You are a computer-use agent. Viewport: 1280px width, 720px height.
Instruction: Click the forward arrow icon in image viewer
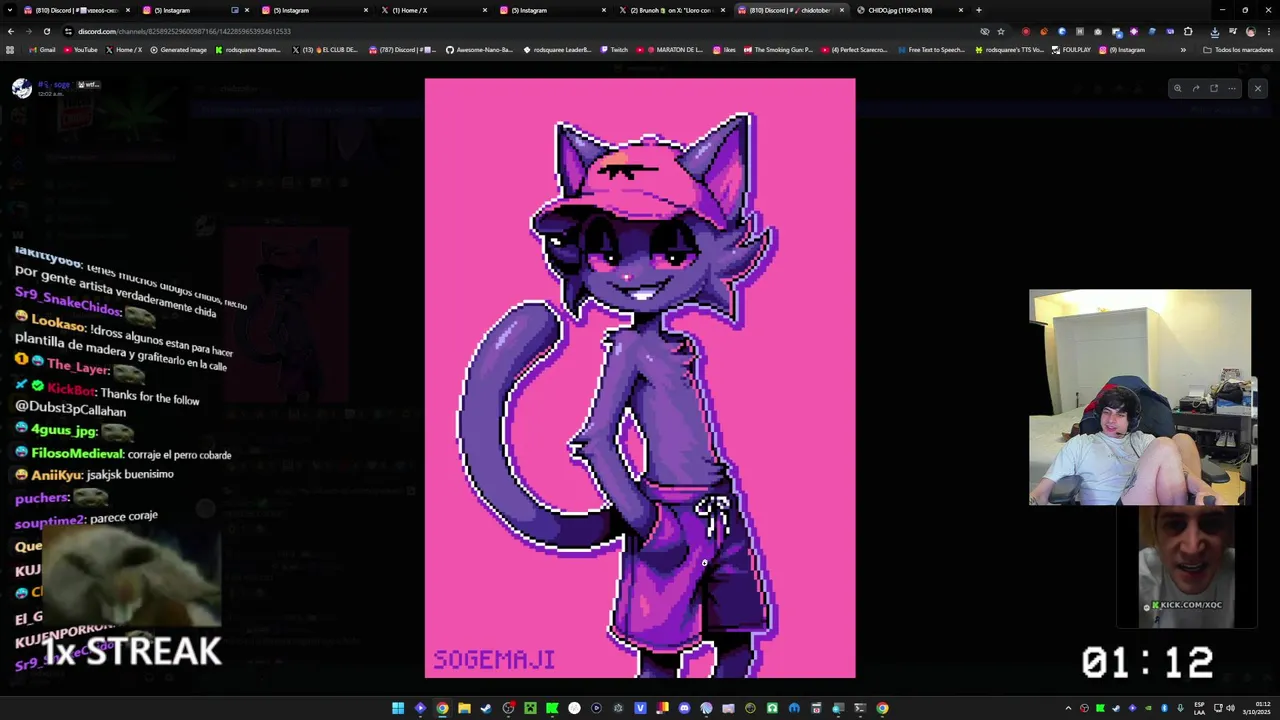(x=1195, y=88)
